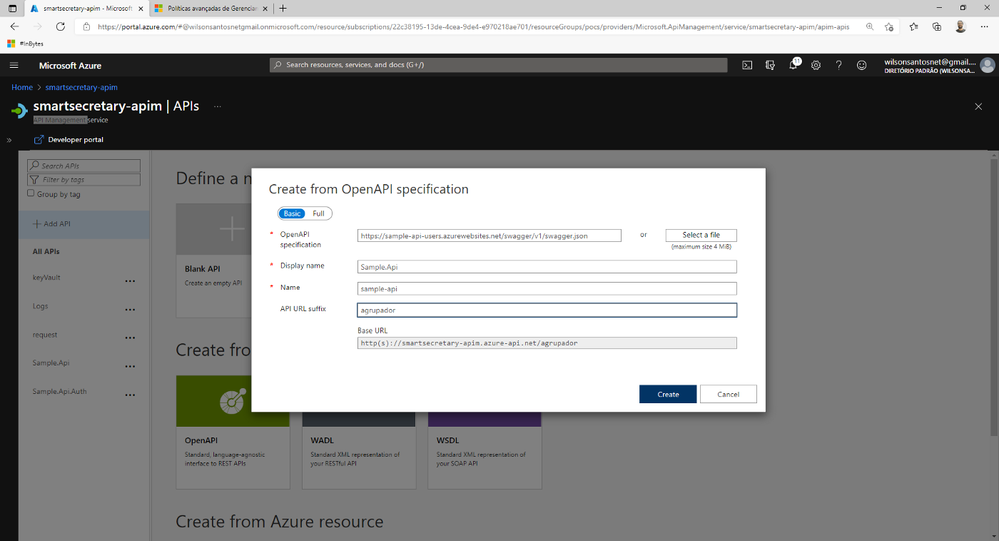Viewport: 999px width, 541px height.
Task: Select keyVault in the API list
Action: click(x=47, y=278)
